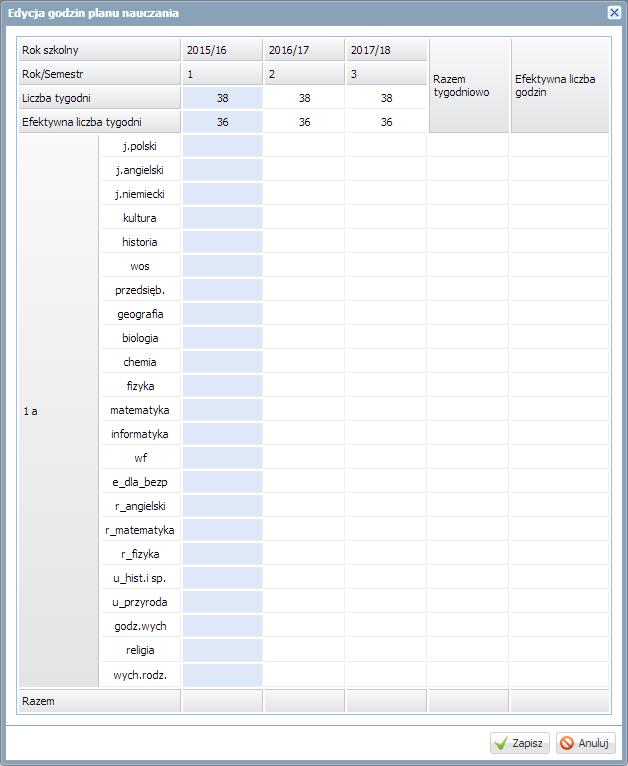Image resolution: width=628 pixels, height=766 pixels.
Task: Click the Liczba tygodni value for 2016/17
Action: tap(304, 98)
